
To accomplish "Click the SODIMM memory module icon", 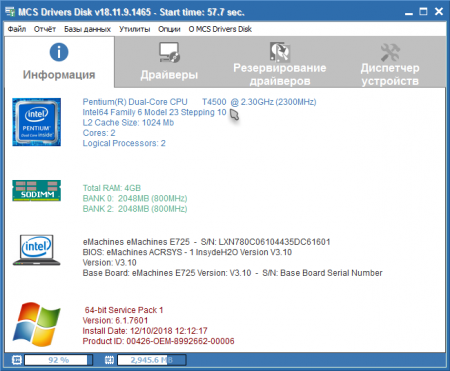I will coord(37,191).
